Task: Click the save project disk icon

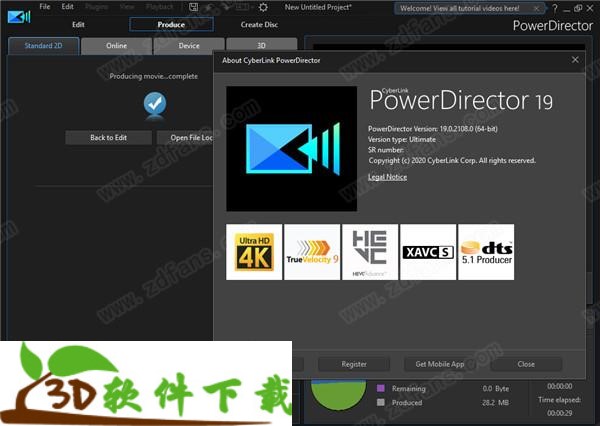Action: tap(194, 7)
